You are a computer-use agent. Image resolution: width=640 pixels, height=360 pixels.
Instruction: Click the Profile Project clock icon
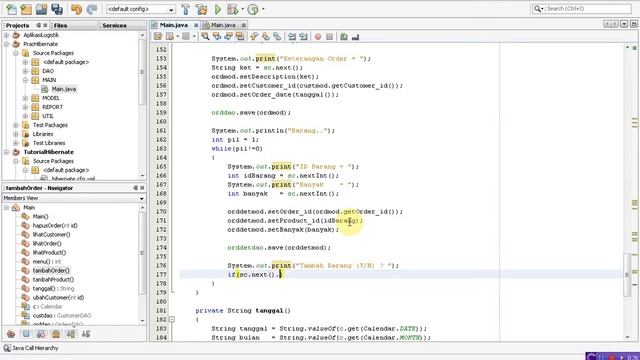coord(253,9)
